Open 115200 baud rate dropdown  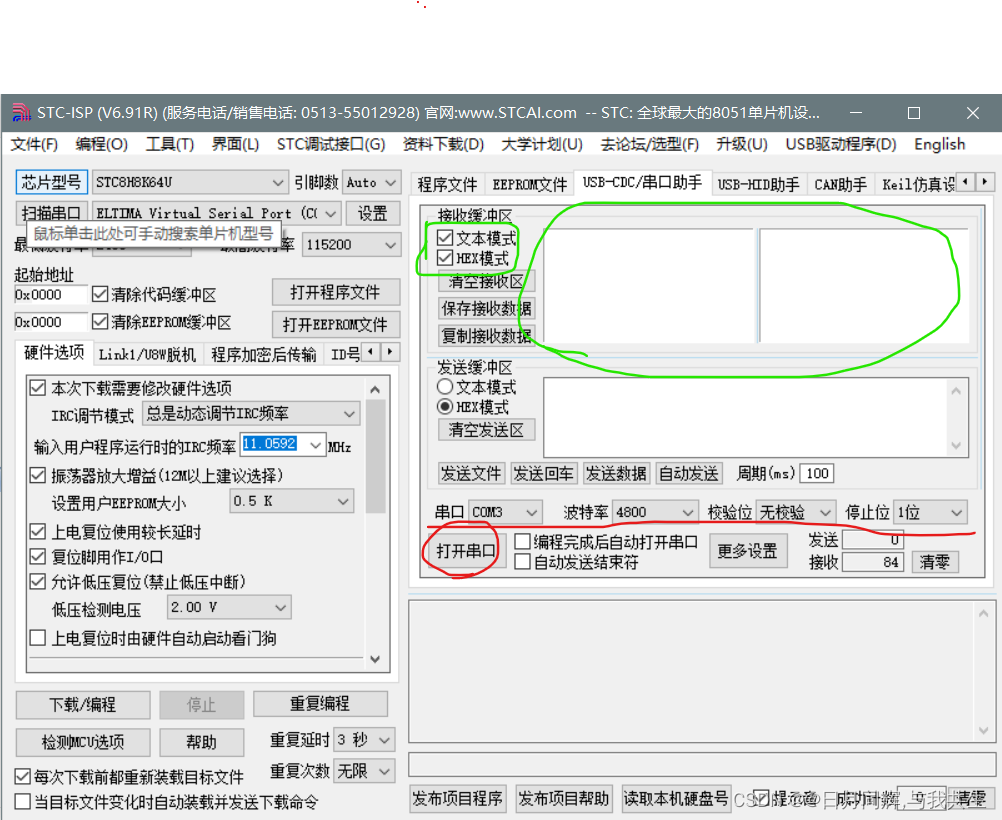351,244
